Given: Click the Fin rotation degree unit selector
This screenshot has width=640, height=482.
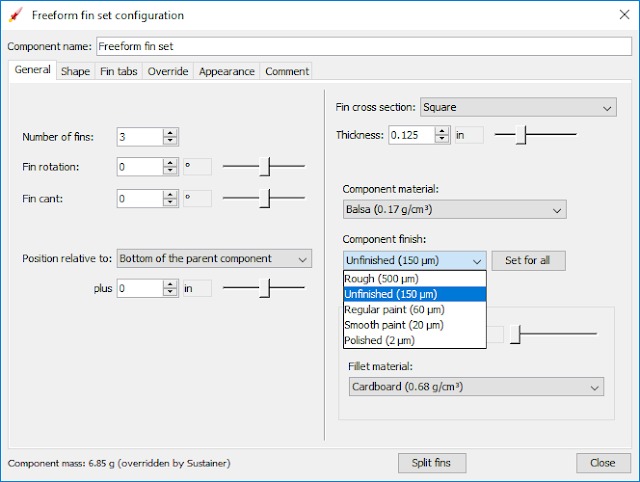Looking at the screenshot, I should pos(197,167).
